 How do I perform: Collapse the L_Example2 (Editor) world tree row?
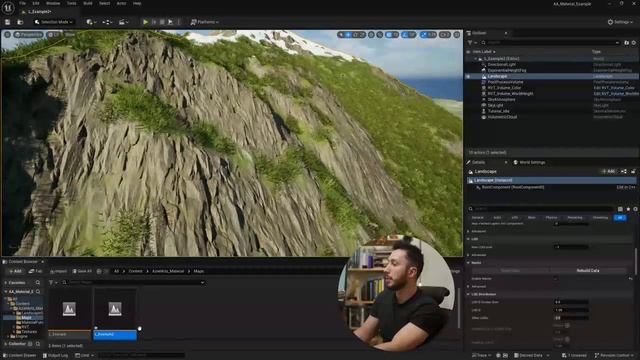tap(476, 59)
